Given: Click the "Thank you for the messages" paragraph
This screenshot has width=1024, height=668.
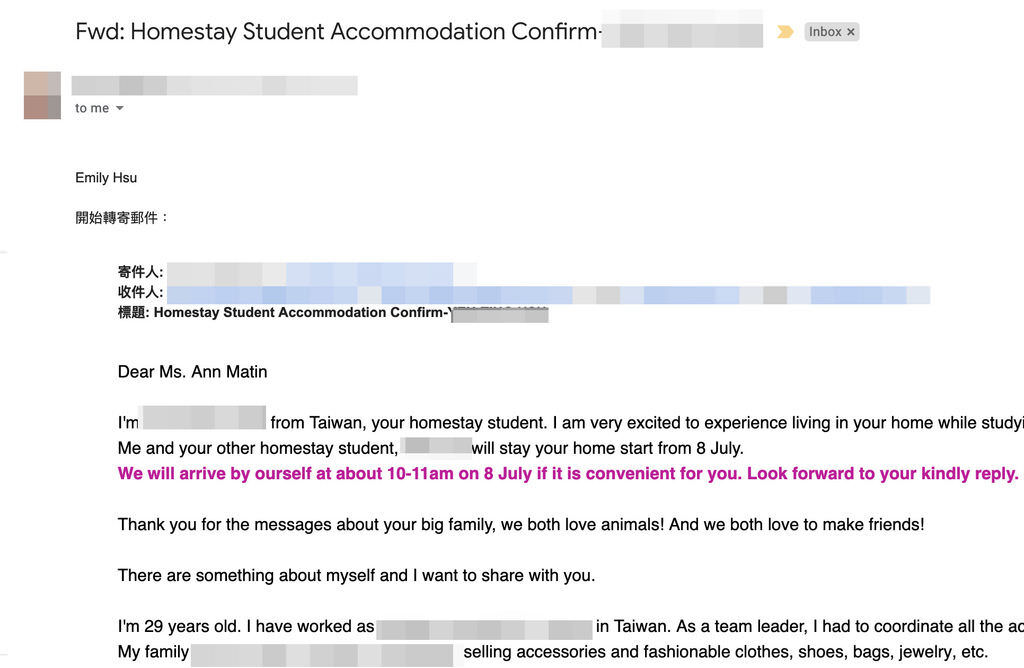Looking at the screenshot, I should coord(520,524).
